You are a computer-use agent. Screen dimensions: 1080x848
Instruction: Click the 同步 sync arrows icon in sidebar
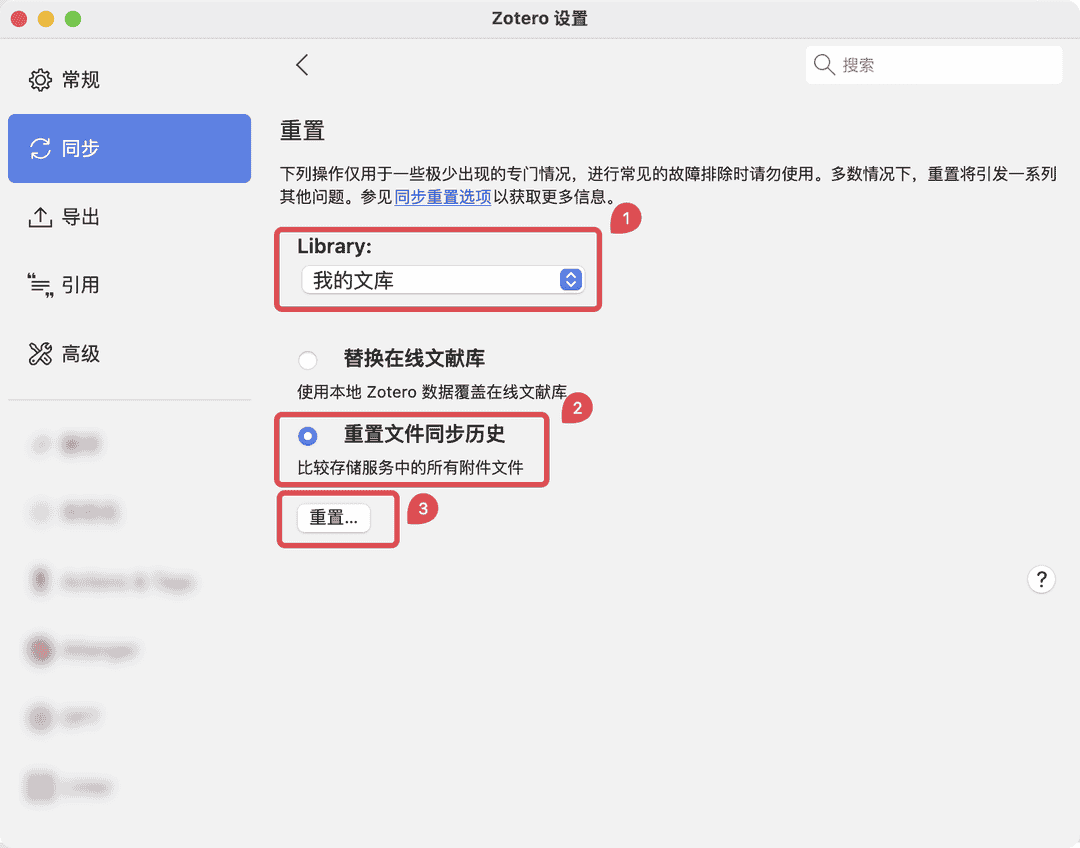pos(40,148)
